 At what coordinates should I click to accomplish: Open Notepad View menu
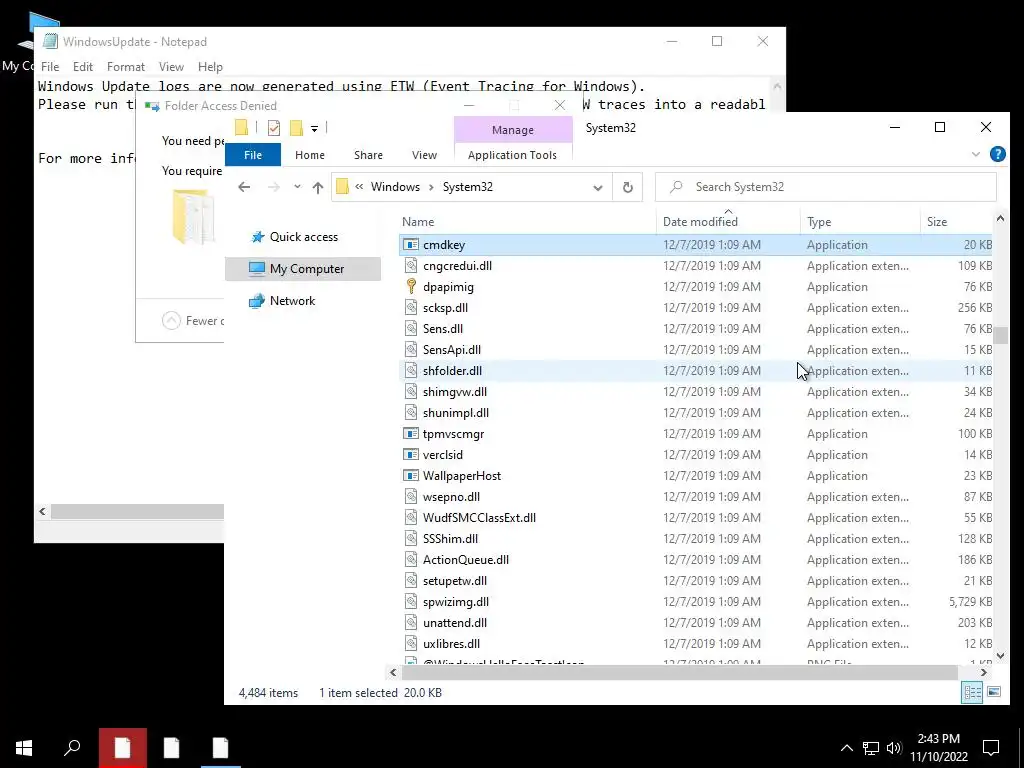(171, 67)
